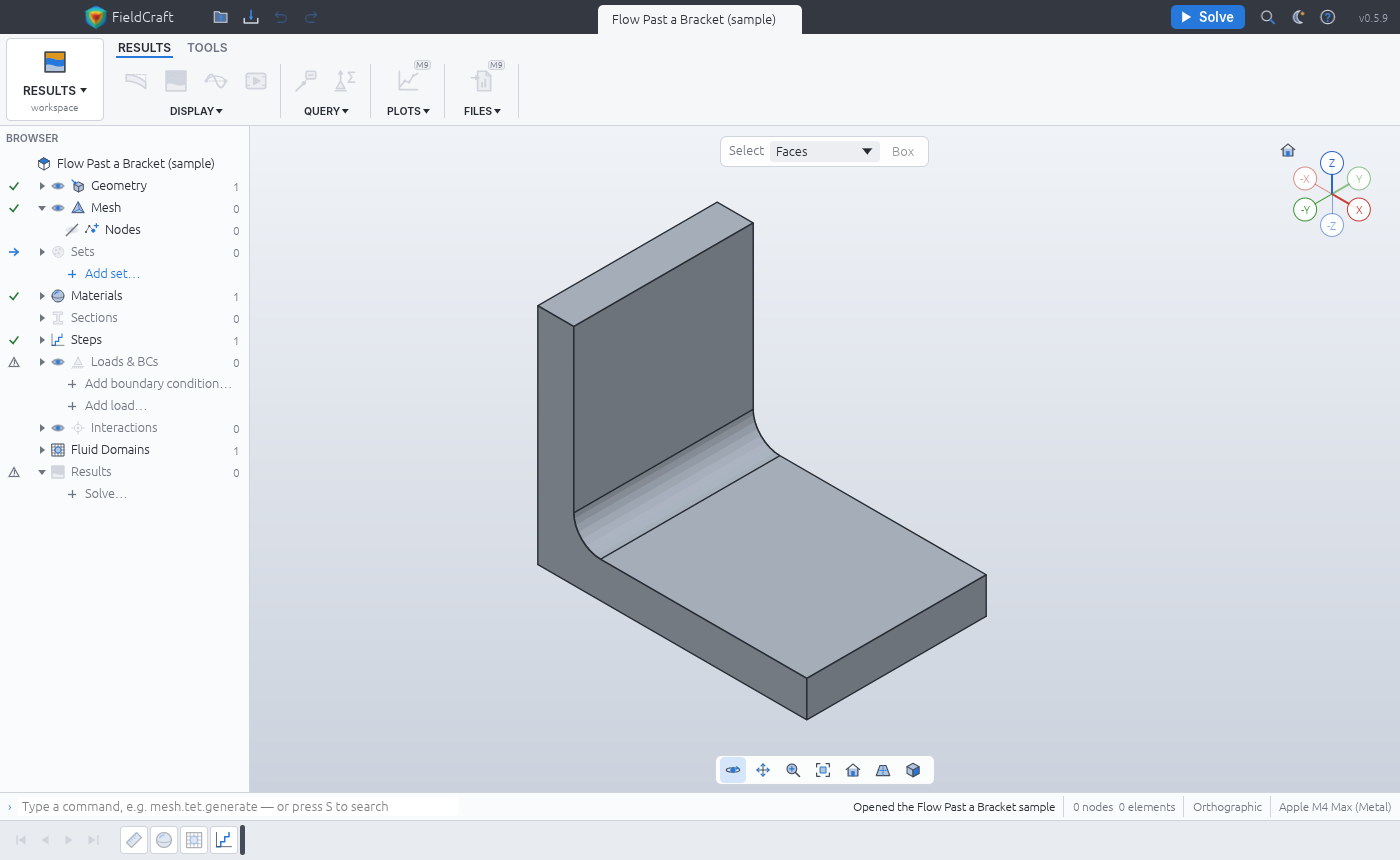Image resolution: width=1400 pixels, height=860 pixels.
Task: Select the pan view tool
Action: coord(763,770)
